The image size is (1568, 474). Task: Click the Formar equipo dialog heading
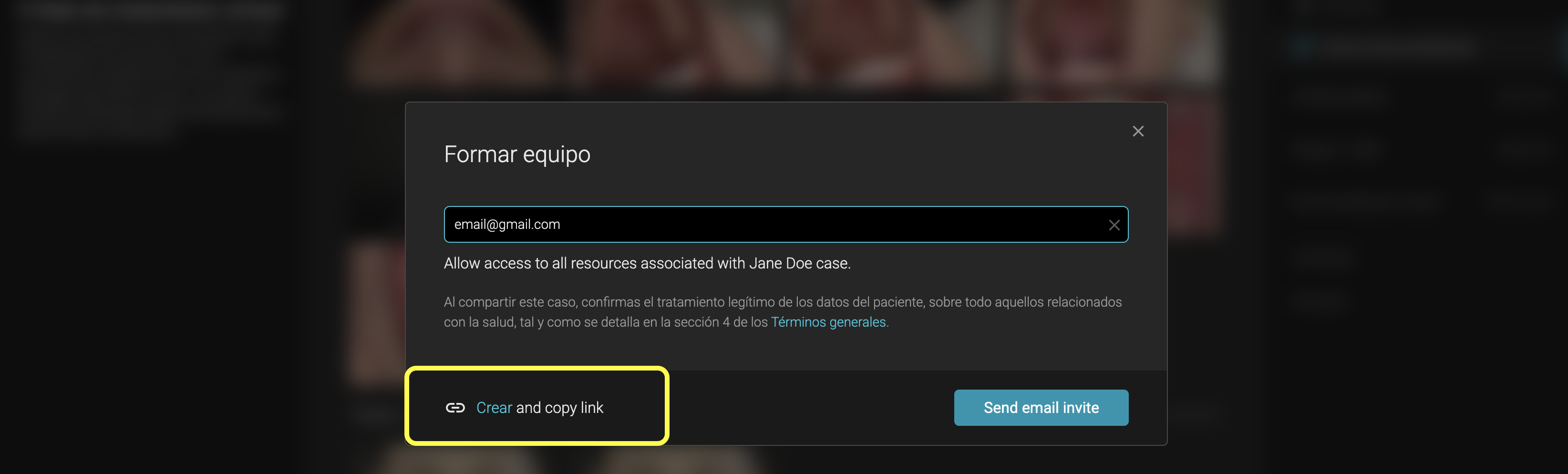pyautogui.click(x=517, y=155)
